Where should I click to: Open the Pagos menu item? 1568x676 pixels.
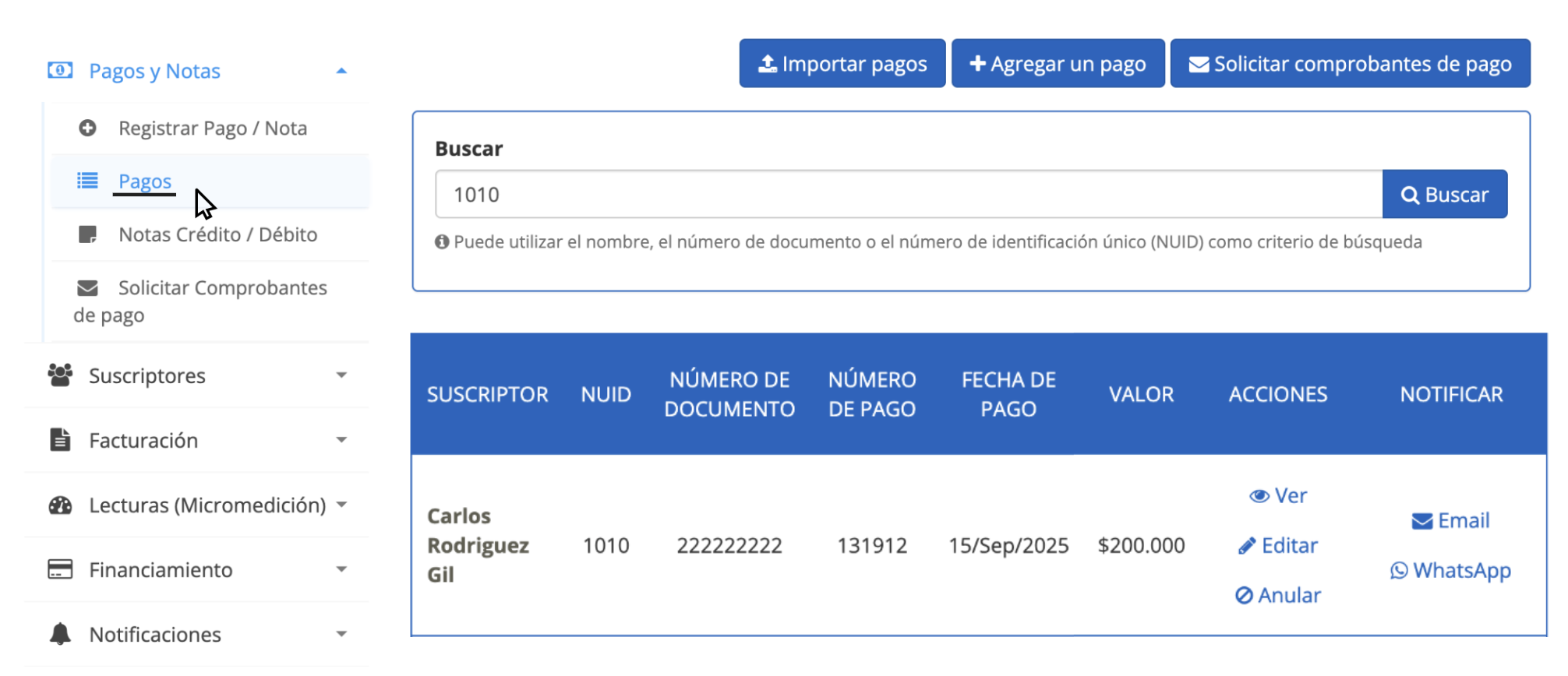pyautogui.click(x=145, y=181)
